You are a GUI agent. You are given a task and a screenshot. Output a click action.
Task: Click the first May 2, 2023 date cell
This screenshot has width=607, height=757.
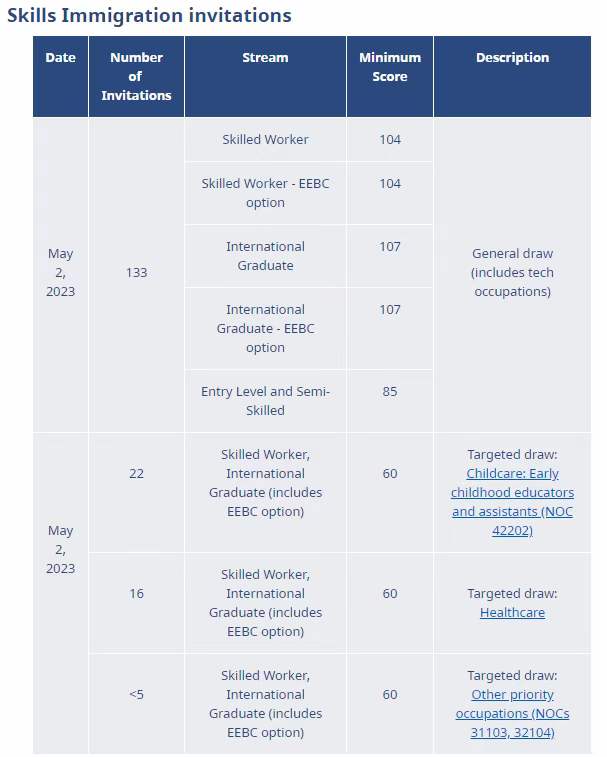tap(60, 275)
